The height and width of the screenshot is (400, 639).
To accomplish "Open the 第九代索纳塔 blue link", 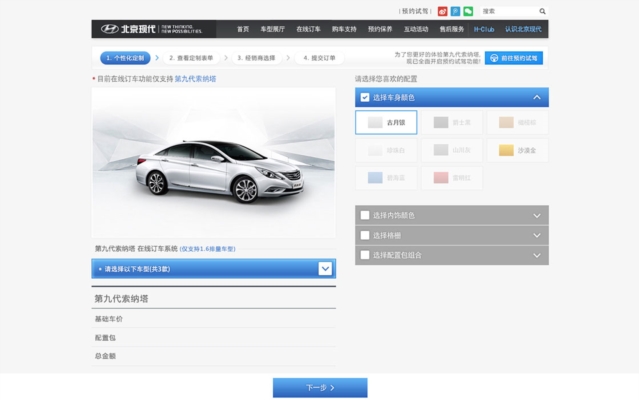I will tap(195, 79).
